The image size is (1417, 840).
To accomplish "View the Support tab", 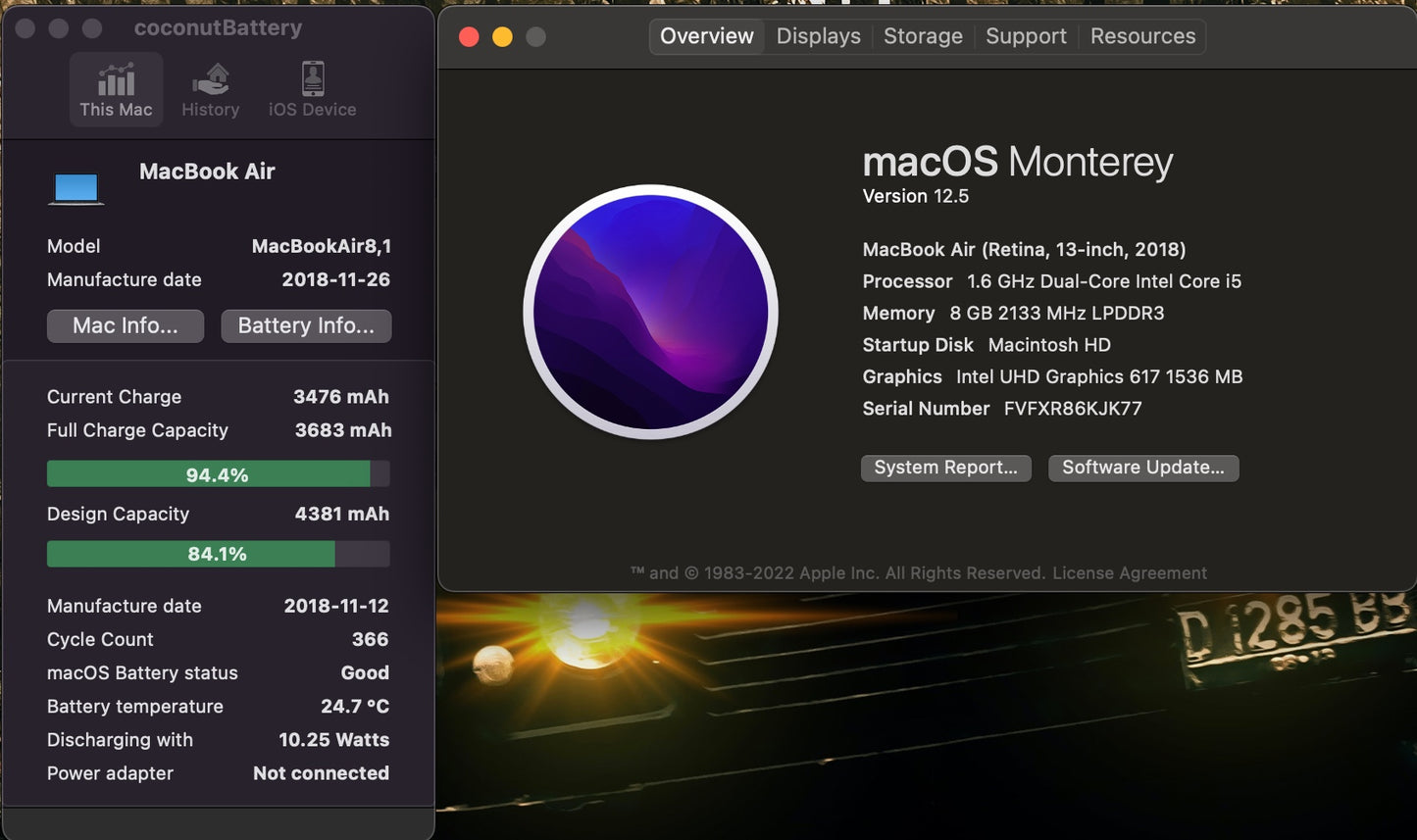I will point(1025,35).
